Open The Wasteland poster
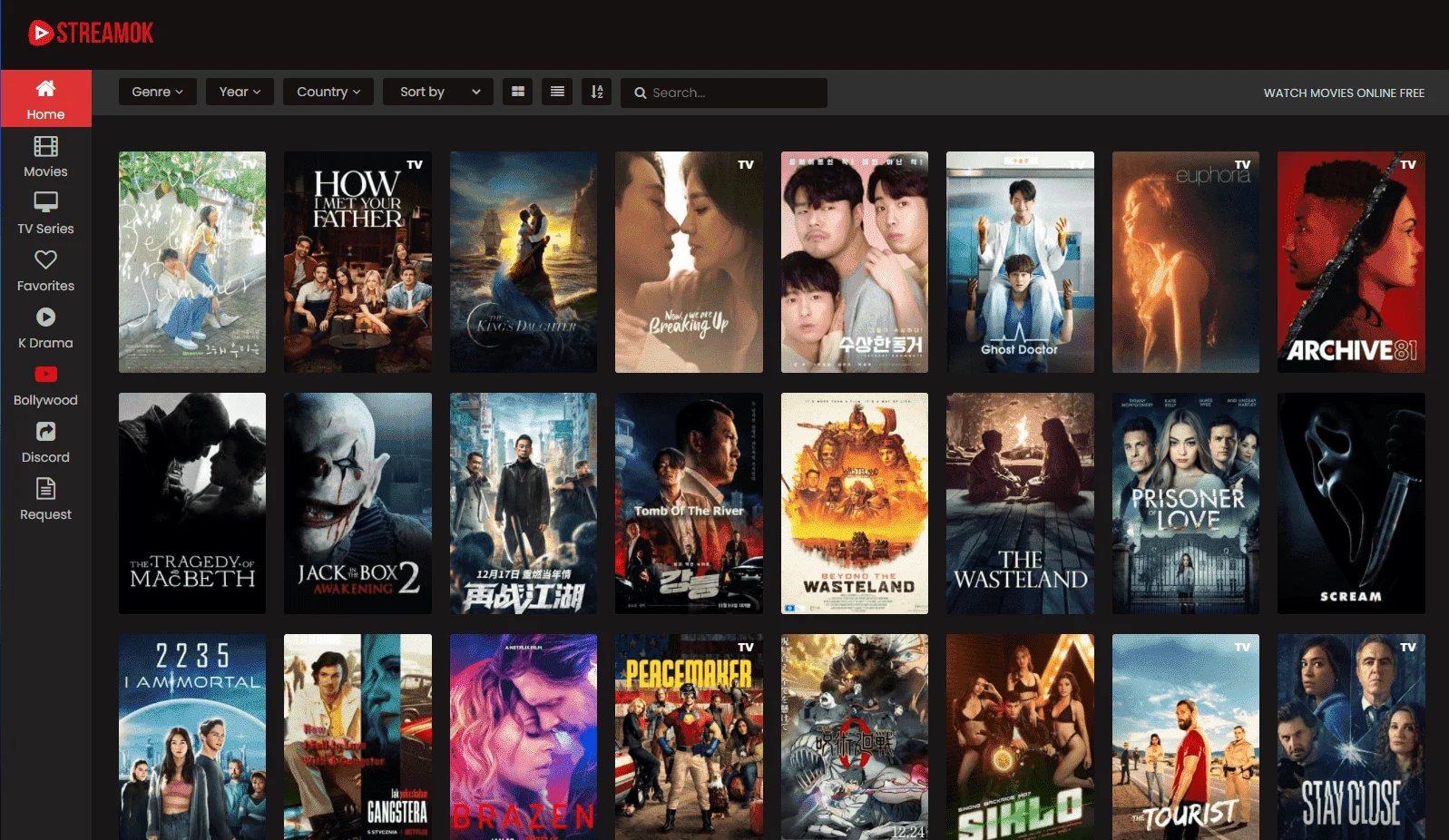This screenshot has width=1449, height=840. coord(1020,503)
